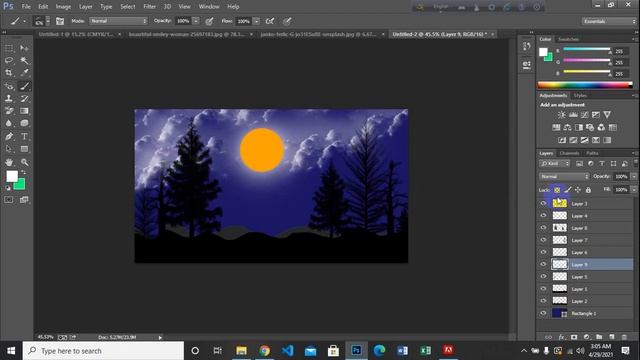The image size is (640, 360).
Task: Open layer blend mode Normal dropdown
Action: [x=564, y=176]
